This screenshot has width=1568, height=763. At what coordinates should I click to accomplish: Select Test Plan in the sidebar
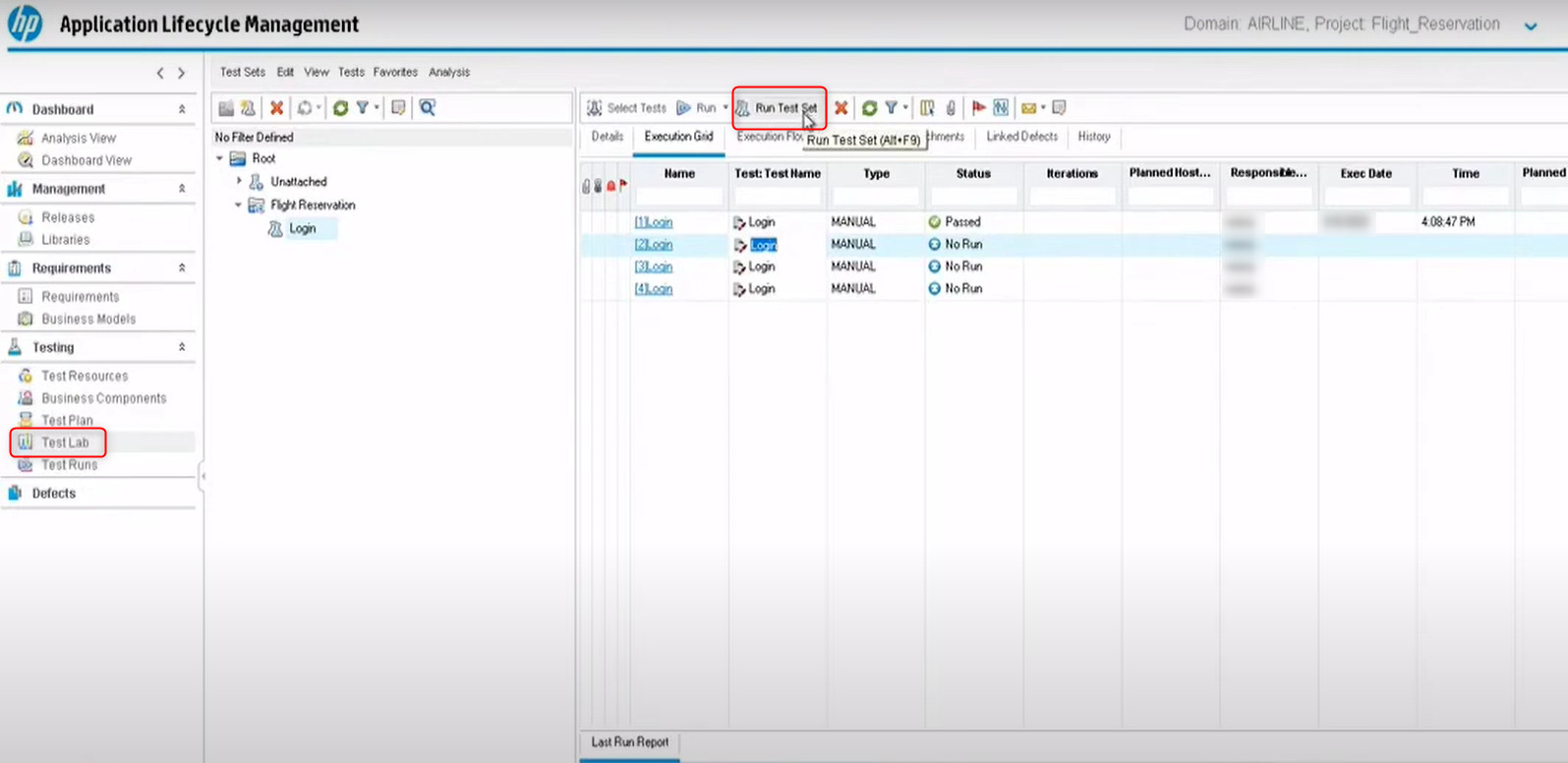tap(67, 420)
